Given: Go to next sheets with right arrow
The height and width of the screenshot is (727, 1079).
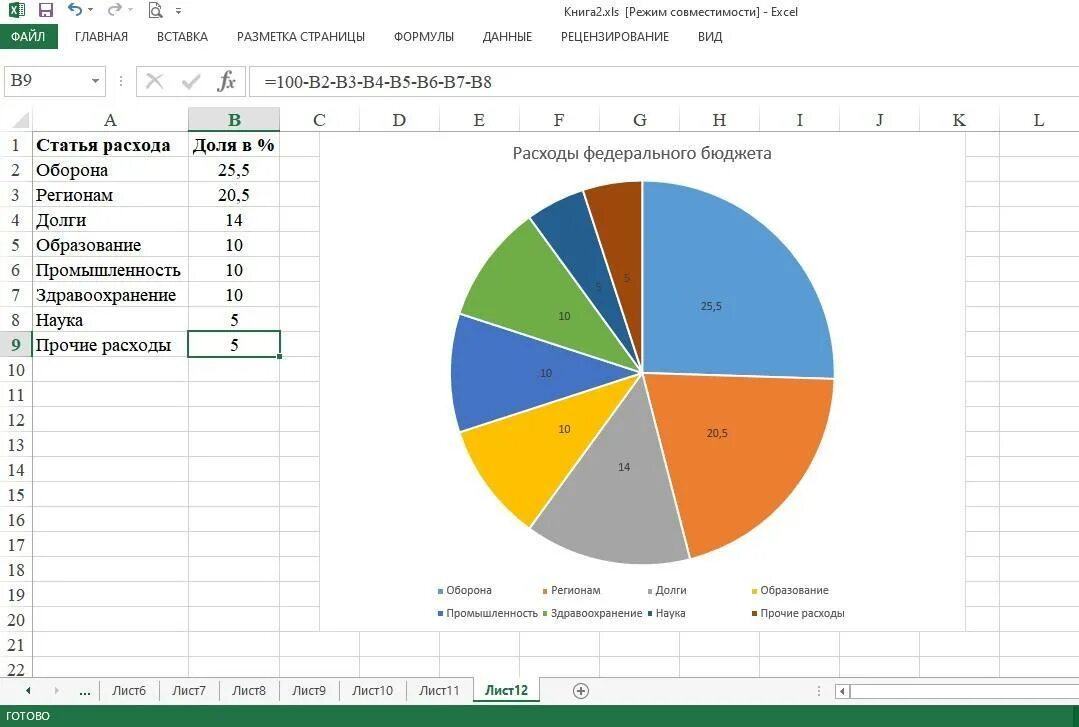Looking at the screenshot, I should [x=56, y=691].
